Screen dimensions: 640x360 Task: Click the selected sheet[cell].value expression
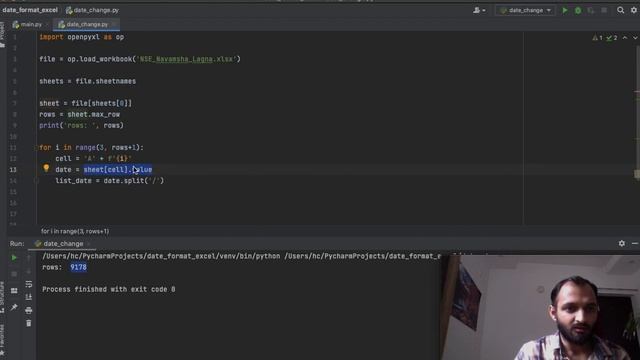(118, 170)
